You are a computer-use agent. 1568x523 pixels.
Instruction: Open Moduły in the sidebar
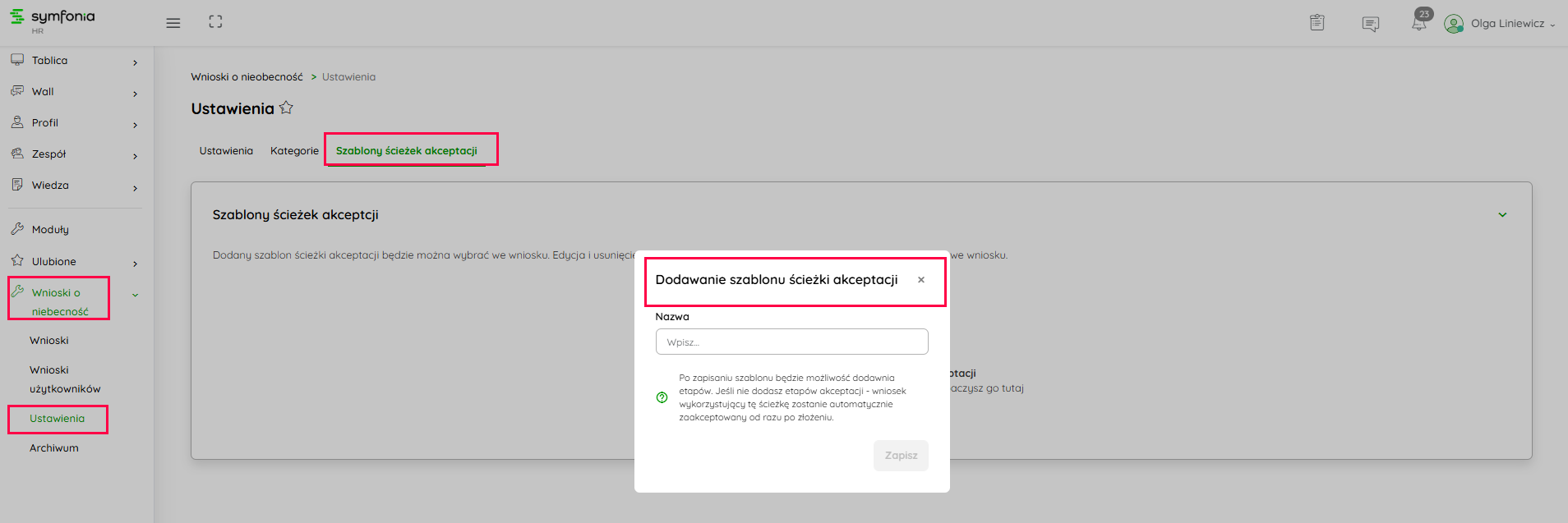[x=50, y=230]
